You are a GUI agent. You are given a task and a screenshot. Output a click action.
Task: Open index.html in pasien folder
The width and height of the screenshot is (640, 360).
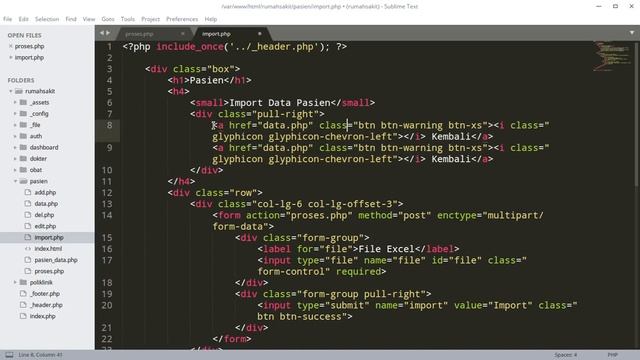[48, 249]
